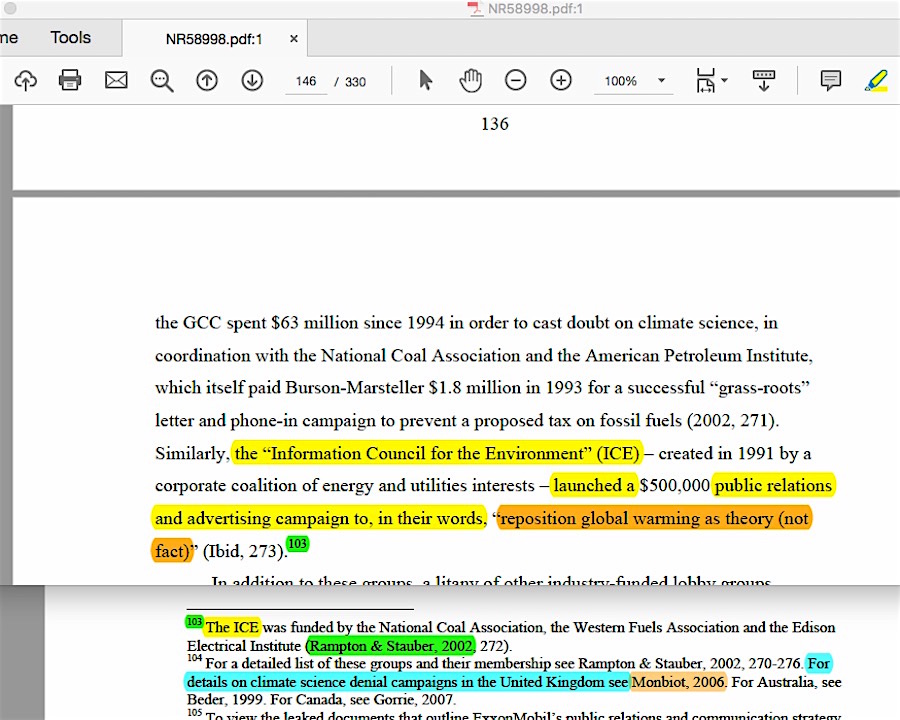Zoom in with the plus button
Viewport: 900px width, 720px height.
pyautogui.click(x=561, y=81)
